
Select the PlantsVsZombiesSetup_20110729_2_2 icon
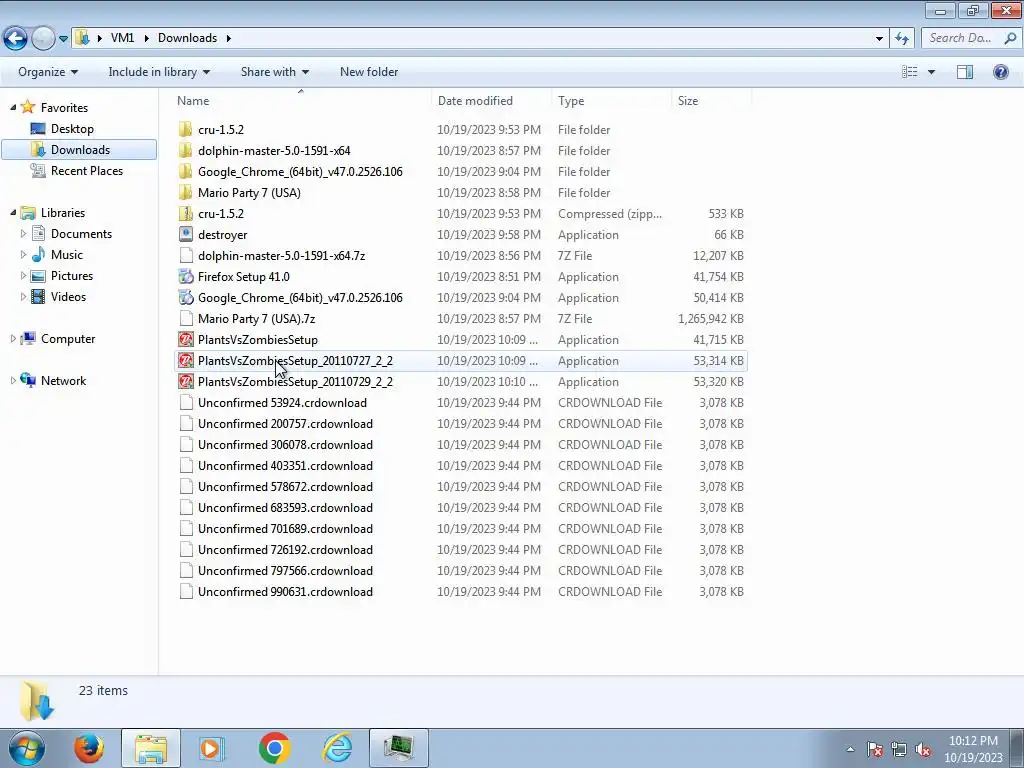point(186,381)
